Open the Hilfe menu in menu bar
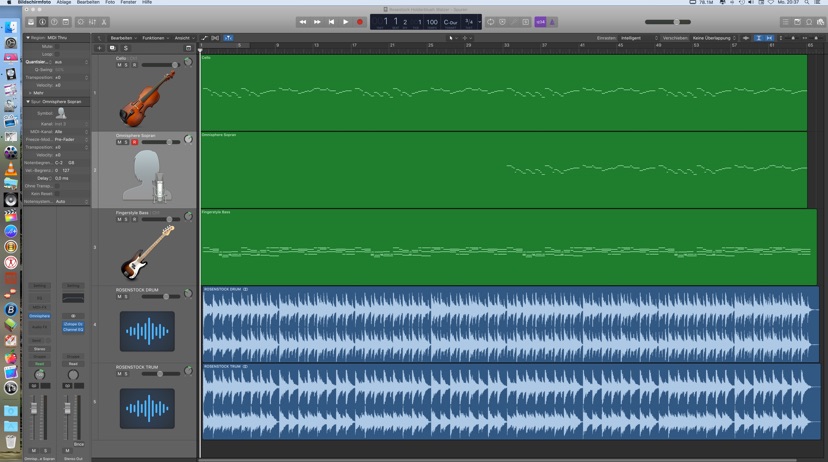Screen dimensions: 828x462 147,2
